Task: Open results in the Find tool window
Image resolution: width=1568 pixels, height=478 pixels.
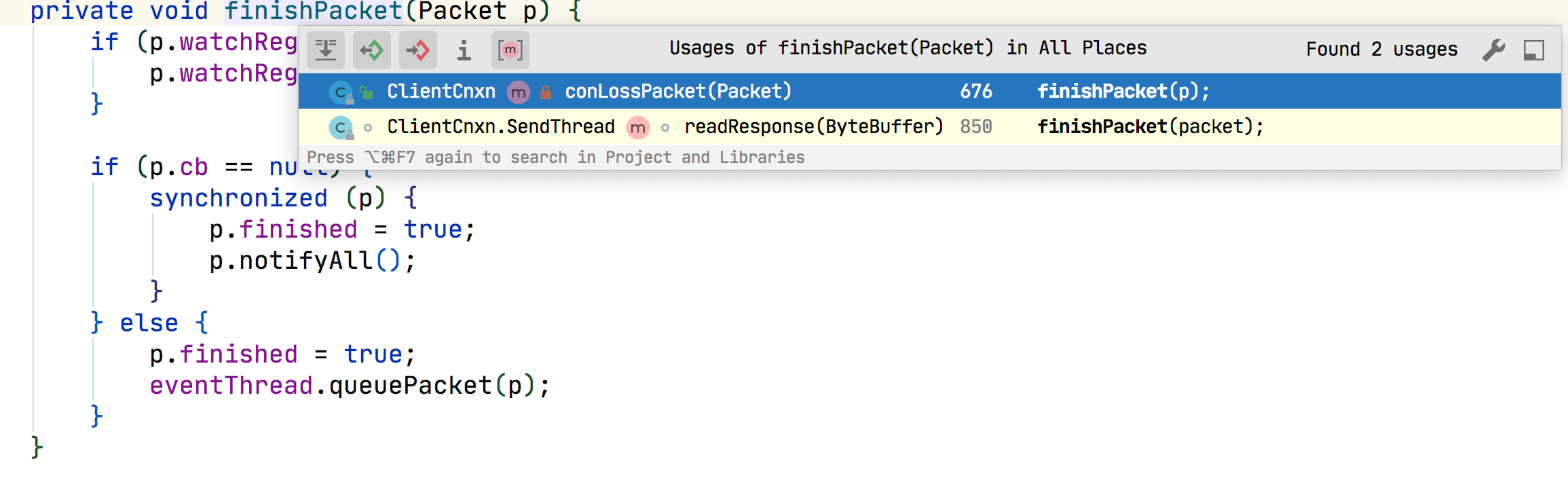Action: tap(1534, 50)
